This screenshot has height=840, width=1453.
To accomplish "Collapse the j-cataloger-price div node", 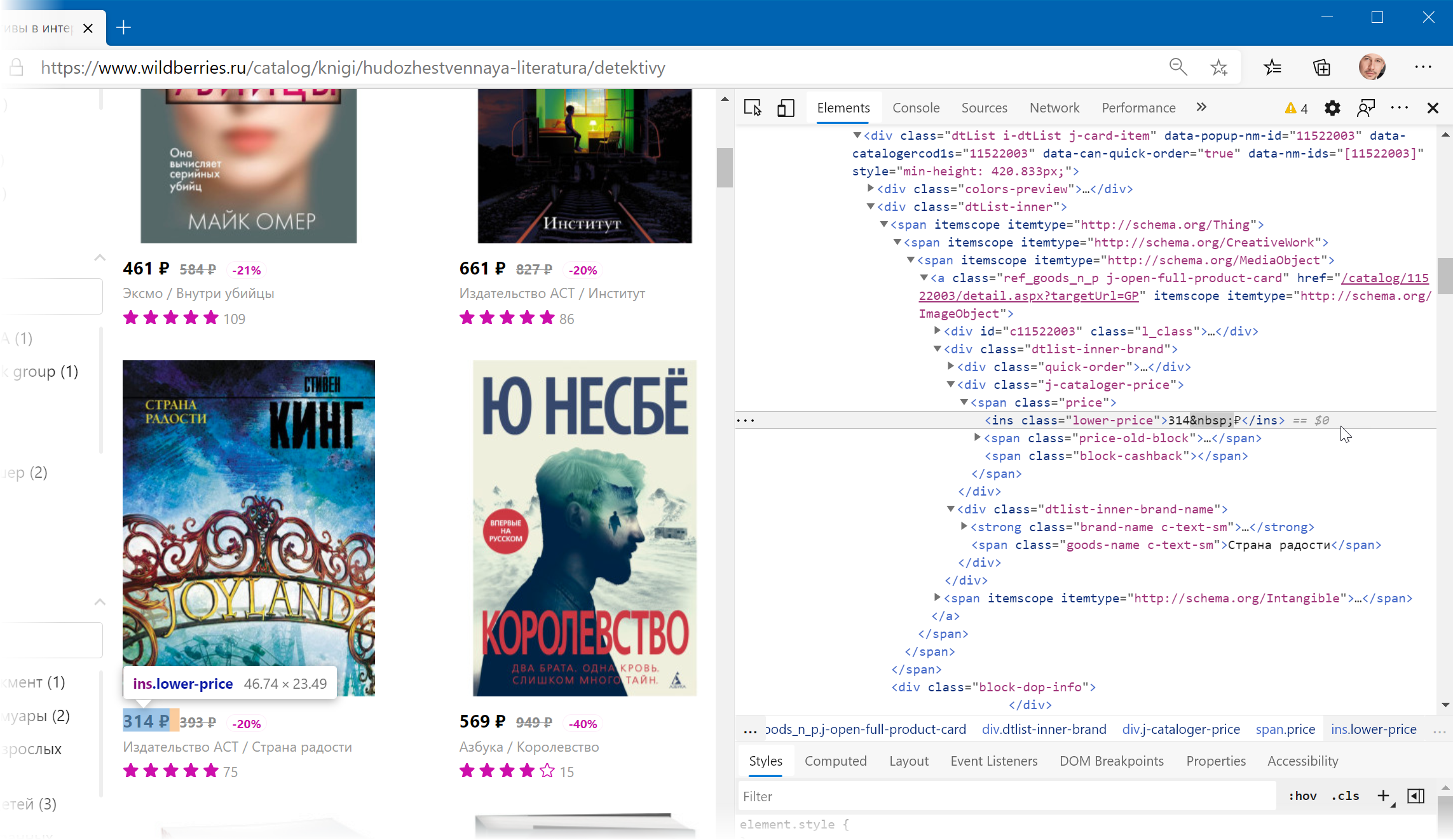I will click(950, 384).
